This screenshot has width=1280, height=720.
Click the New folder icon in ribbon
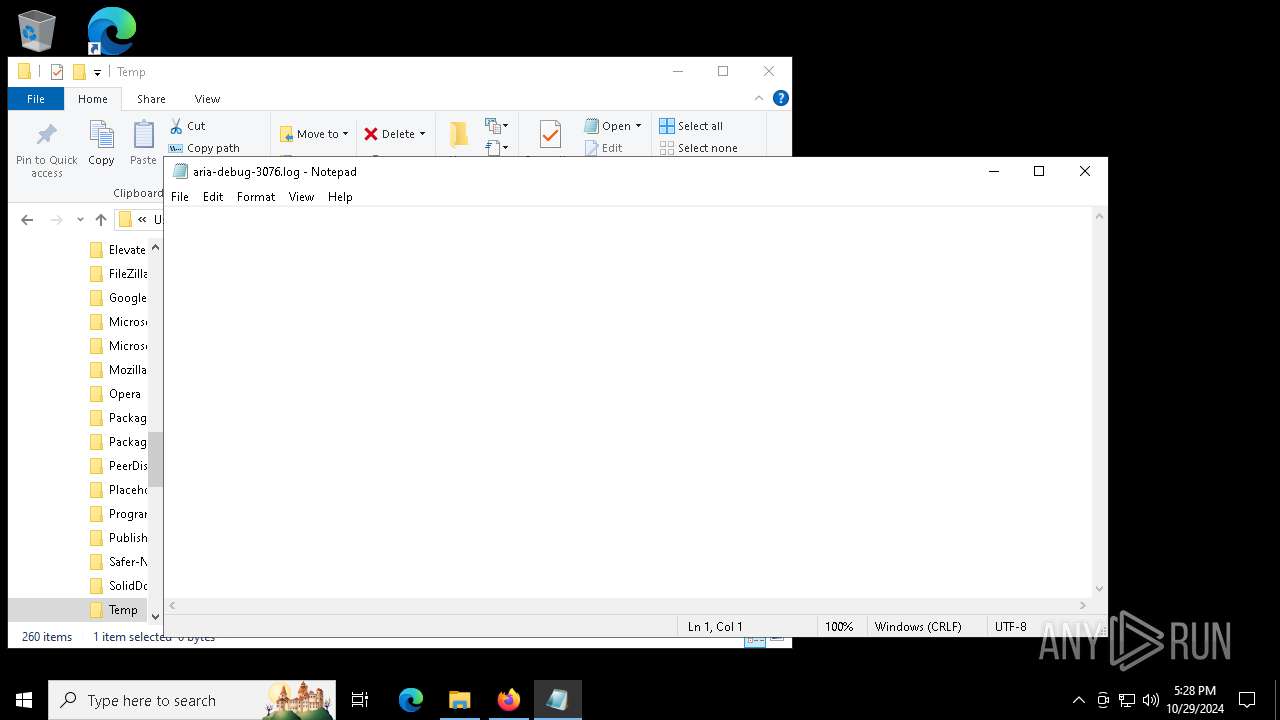[458, 135]
